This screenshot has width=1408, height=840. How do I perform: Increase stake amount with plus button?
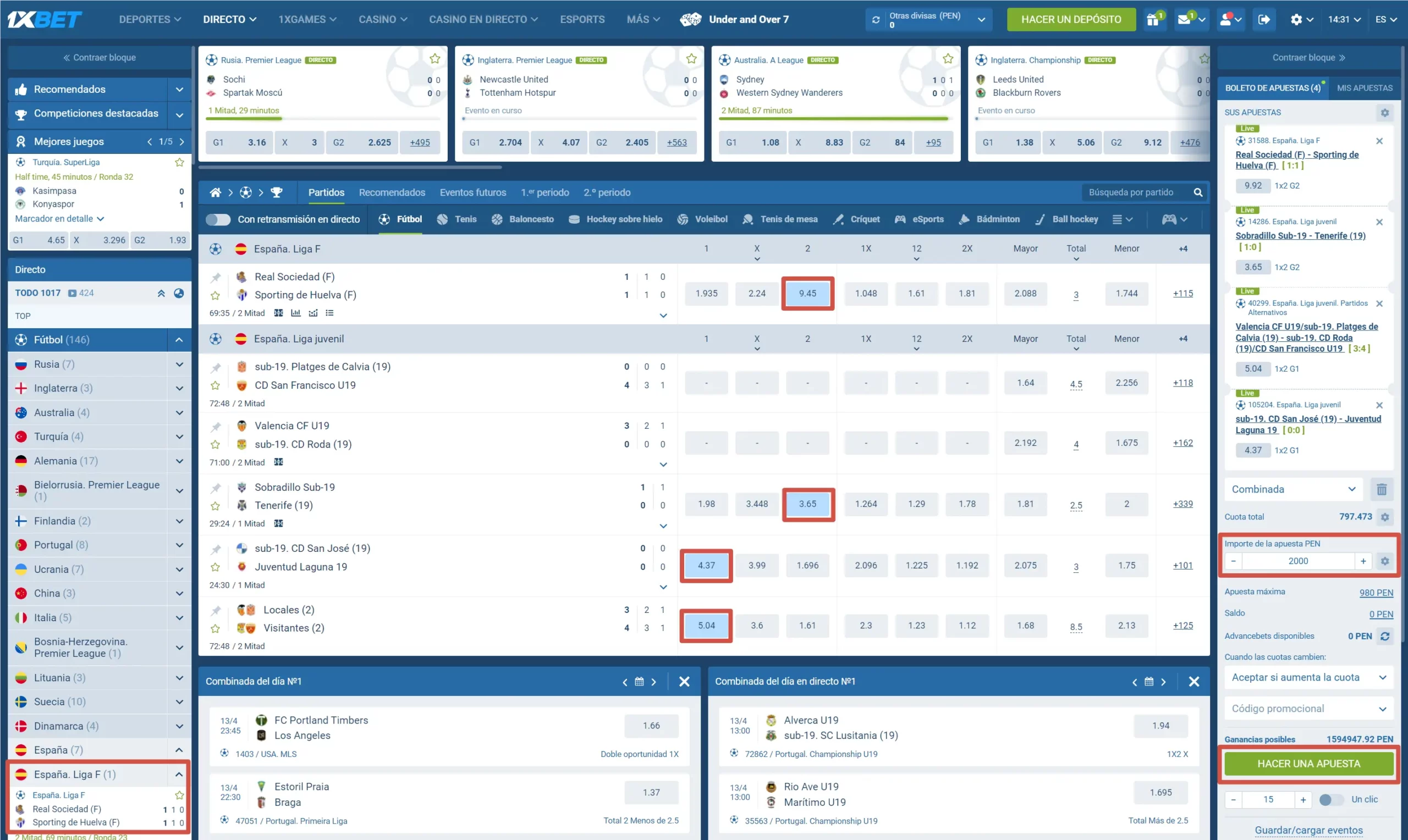point(1363,561)
